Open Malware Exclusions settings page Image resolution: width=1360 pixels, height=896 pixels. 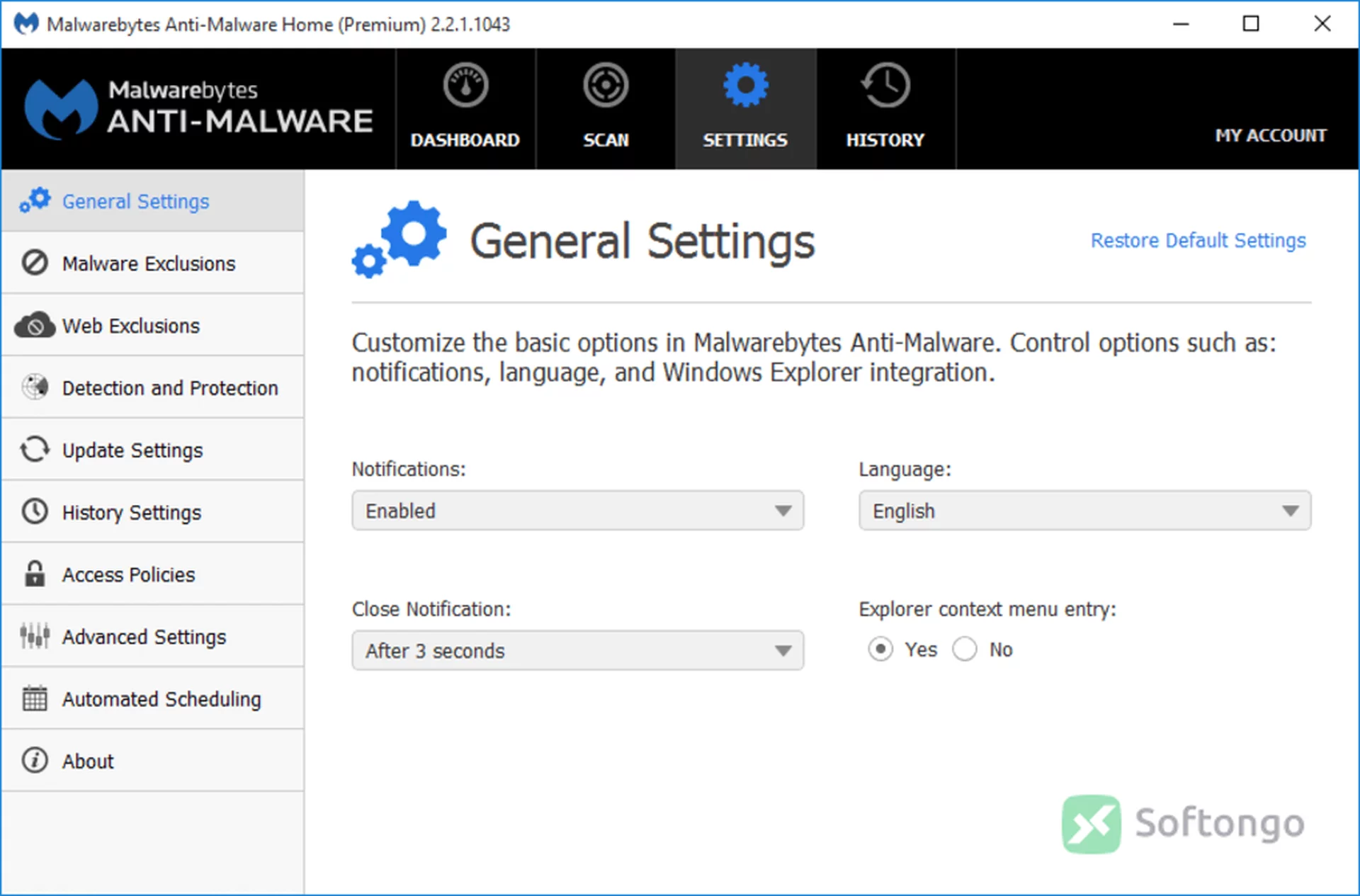point(149,263)
